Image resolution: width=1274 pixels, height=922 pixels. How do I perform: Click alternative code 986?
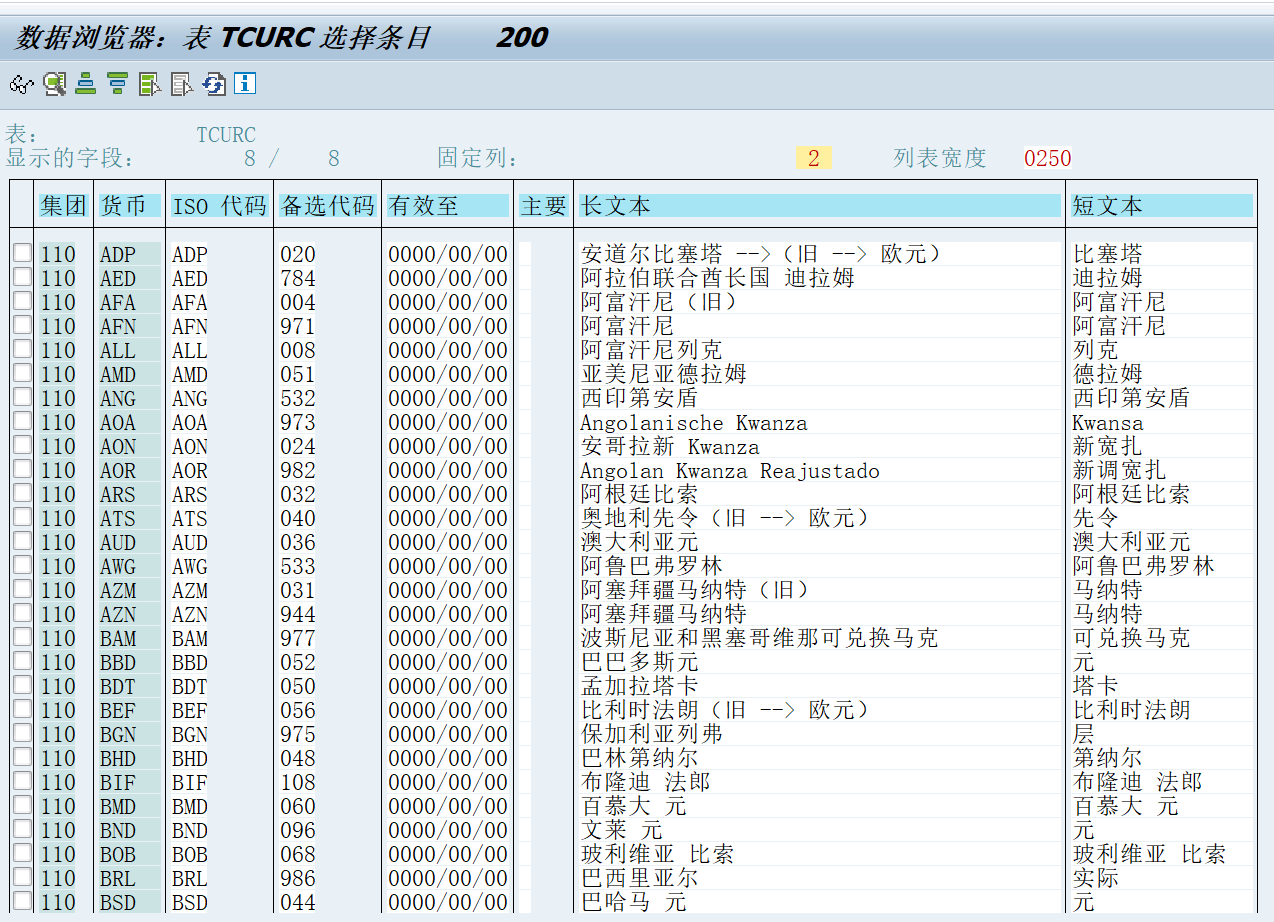[x=298, y=878]
